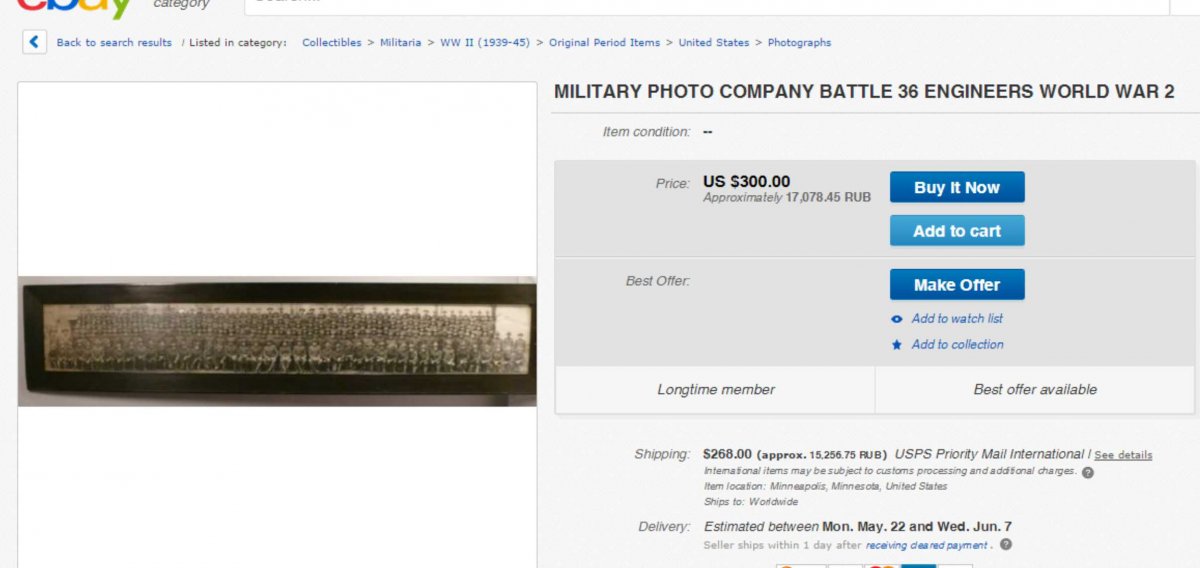Screen dimensions: 1200x568
Task: Go to the Militaria breadcrumb
Action: (x=400, y=43)
